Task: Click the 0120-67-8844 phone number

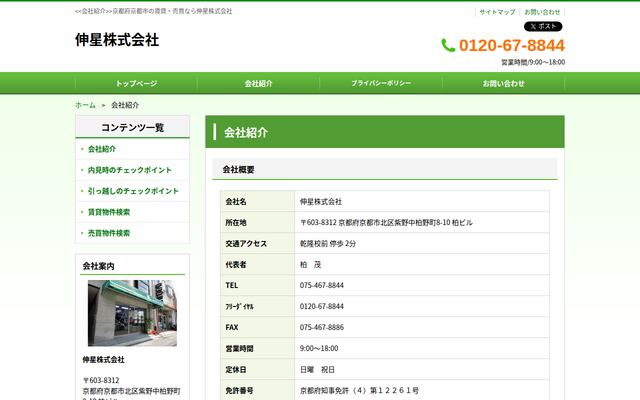Action: pyautogui.click(x=512, y=45)
